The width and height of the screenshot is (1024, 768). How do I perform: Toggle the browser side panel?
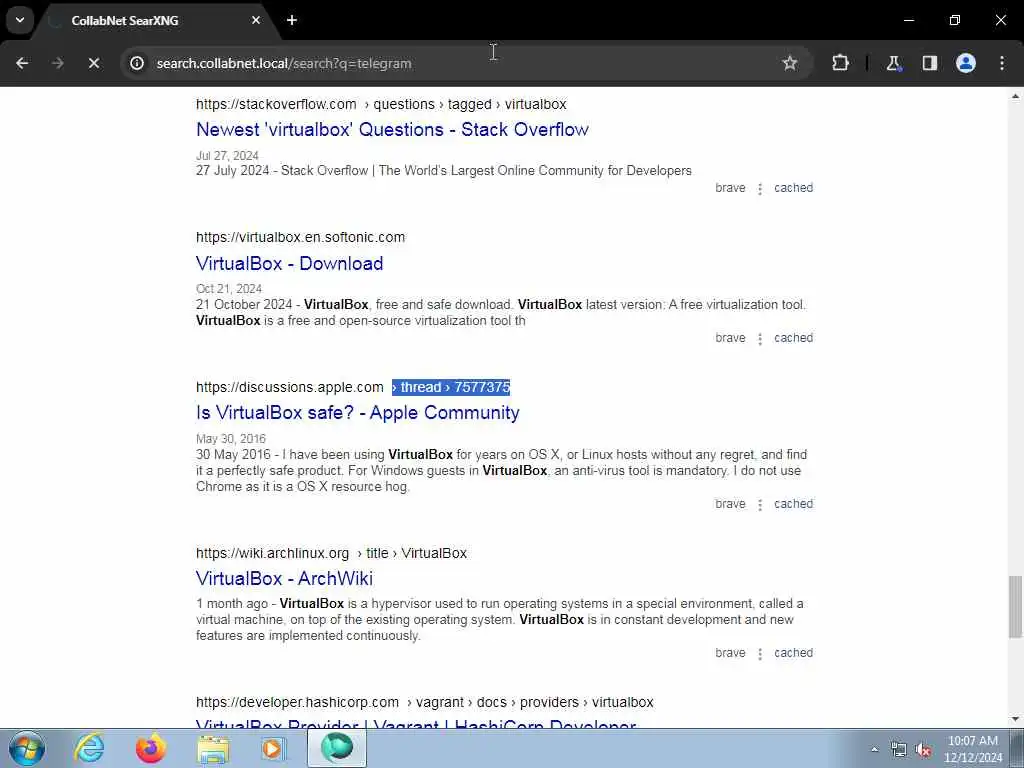click(x=929, y=63)
